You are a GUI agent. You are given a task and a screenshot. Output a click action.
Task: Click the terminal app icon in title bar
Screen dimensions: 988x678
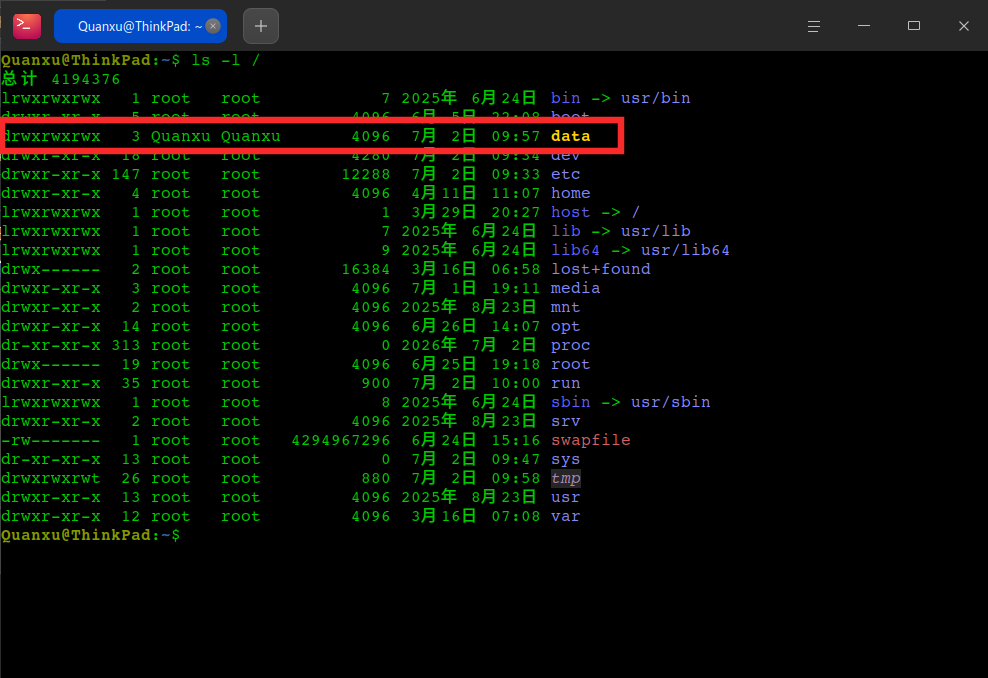tap(26, 26)
